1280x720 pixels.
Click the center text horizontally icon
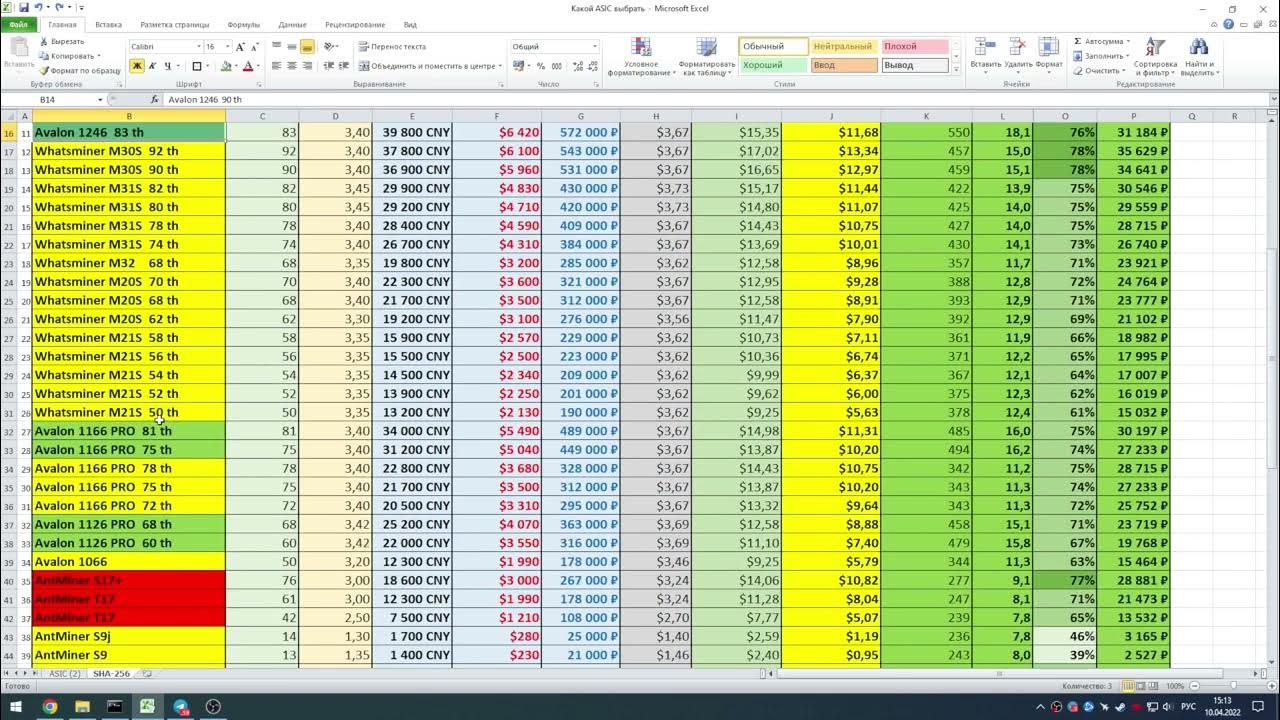tap(292, 66)
